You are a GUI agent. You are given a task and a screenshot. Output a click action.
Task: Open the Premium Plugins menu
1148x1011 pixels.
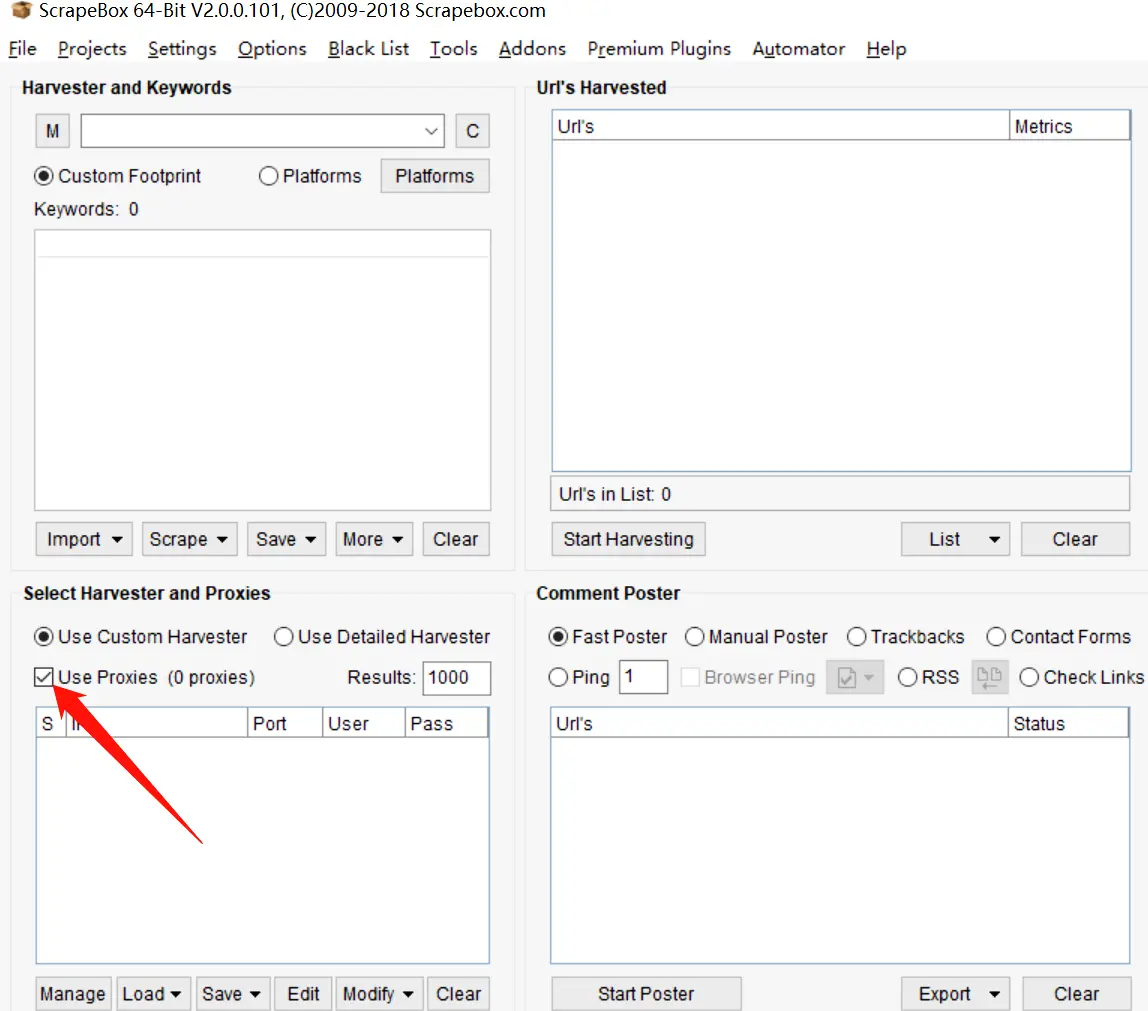pos(659,49)
